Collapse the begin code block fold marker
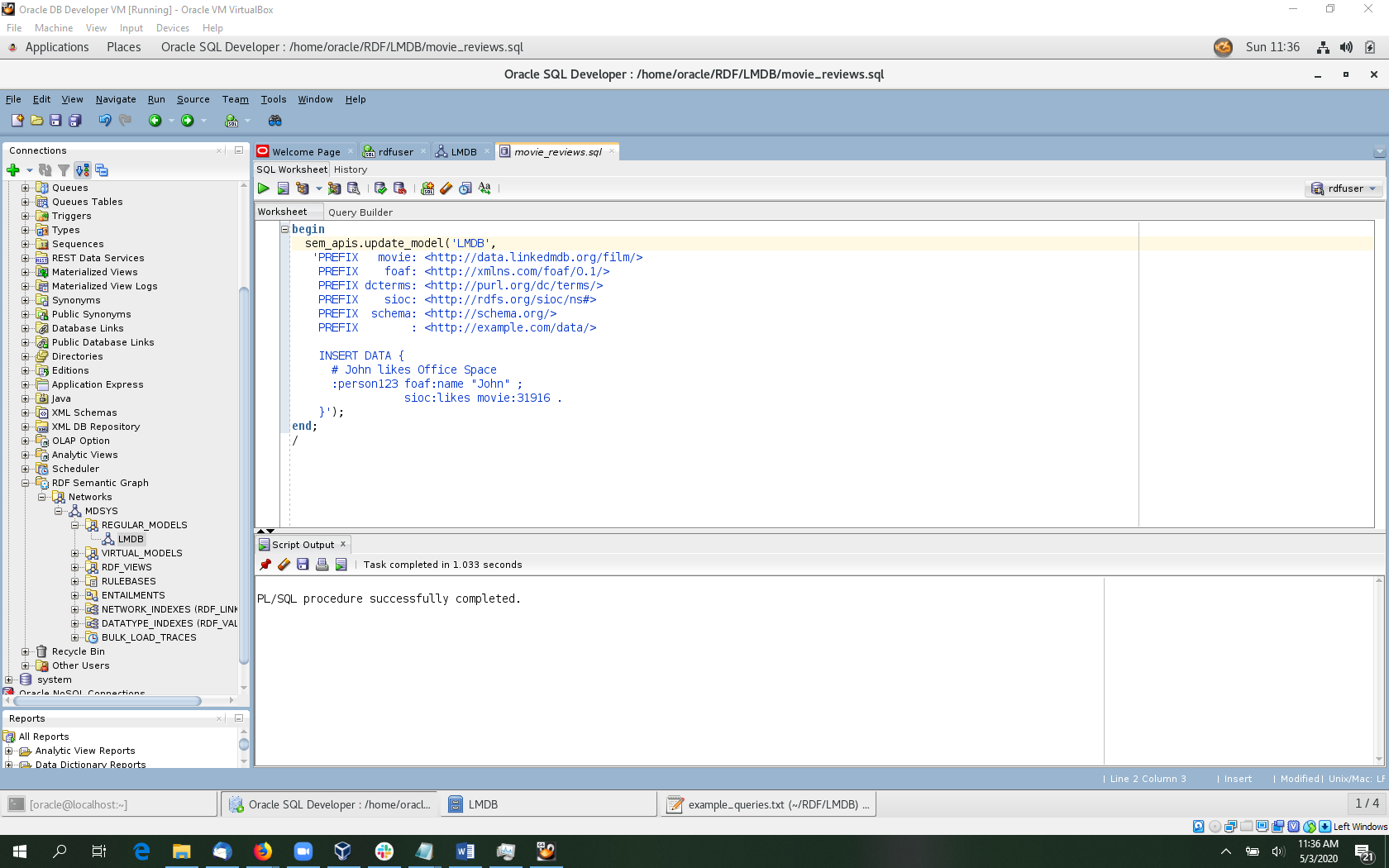Image resolution: width=1389 pixels, height=868 pixels. coord(285,229)
